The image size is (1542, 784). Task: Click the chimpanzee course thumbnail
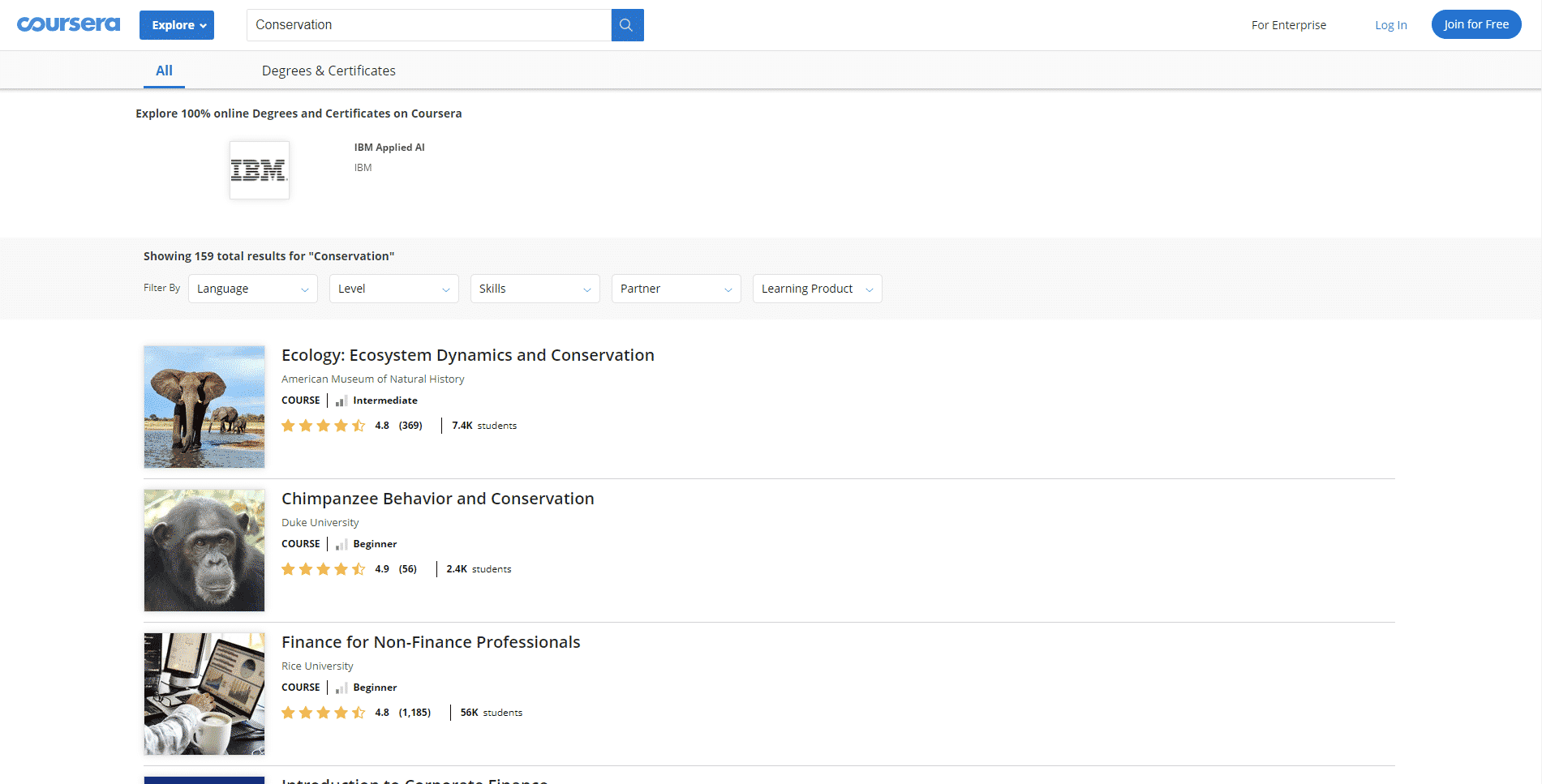pyautogui.click(x=204, y=551)
